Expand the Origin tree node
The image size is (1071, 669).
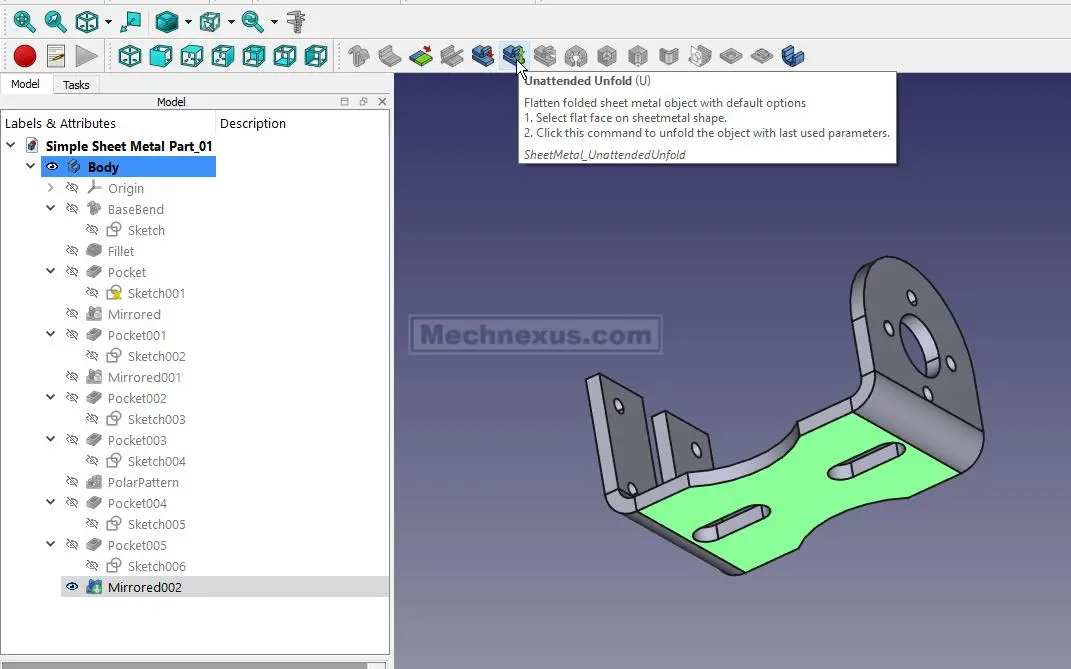(51, 188)
